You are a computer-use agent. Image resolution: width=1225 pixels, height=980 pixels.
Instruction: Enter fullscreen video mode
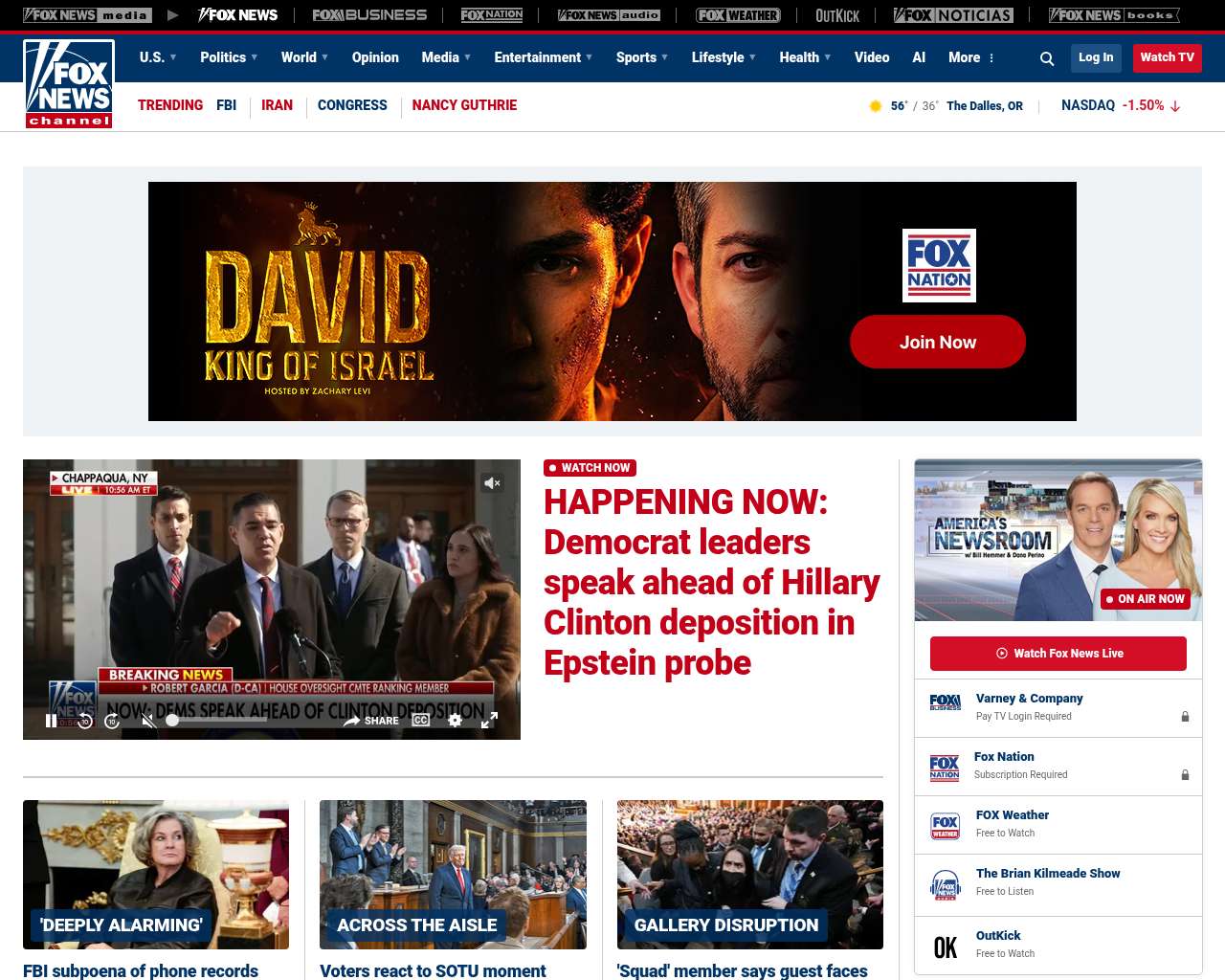[489, 720]
